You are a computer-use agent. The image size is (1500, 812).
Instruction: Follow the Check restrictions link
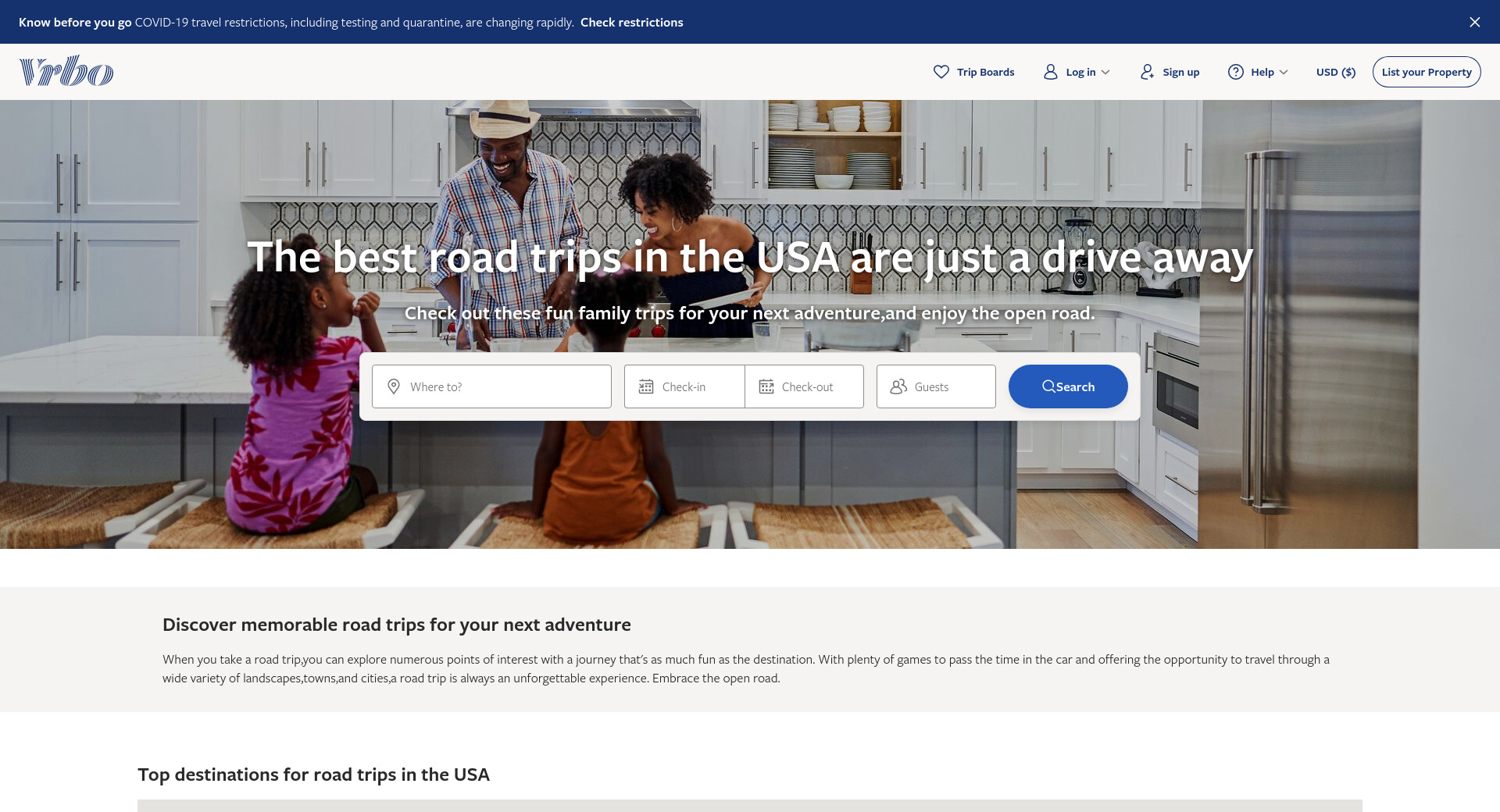(x=631, y=22)
